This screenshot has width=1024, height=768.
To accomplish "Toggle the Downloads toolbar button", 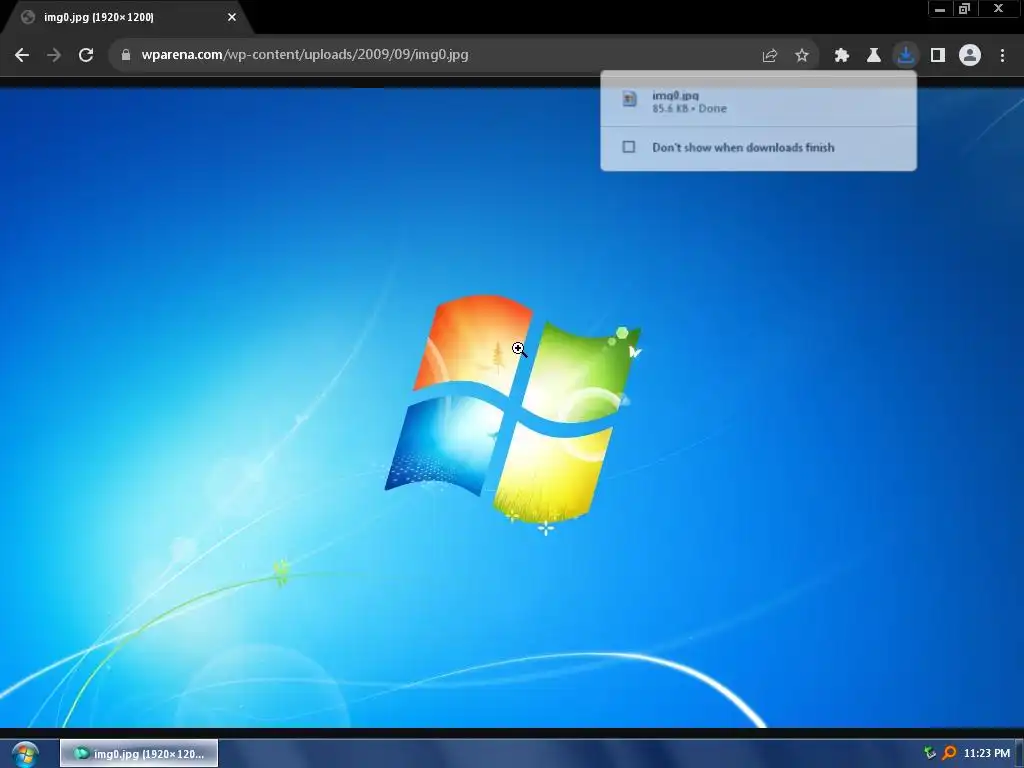I will (x=906, y=56).
